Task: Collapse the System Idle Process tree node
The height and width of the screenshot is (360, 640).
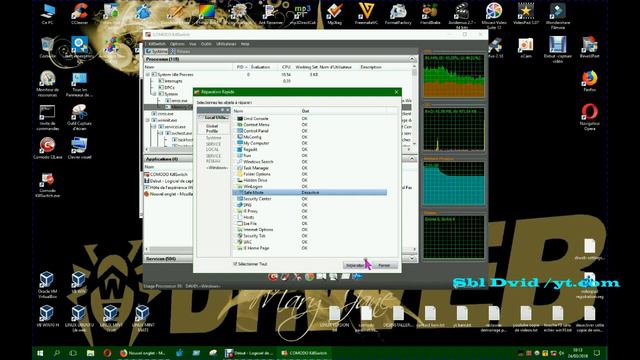Action: click(148, 75)
